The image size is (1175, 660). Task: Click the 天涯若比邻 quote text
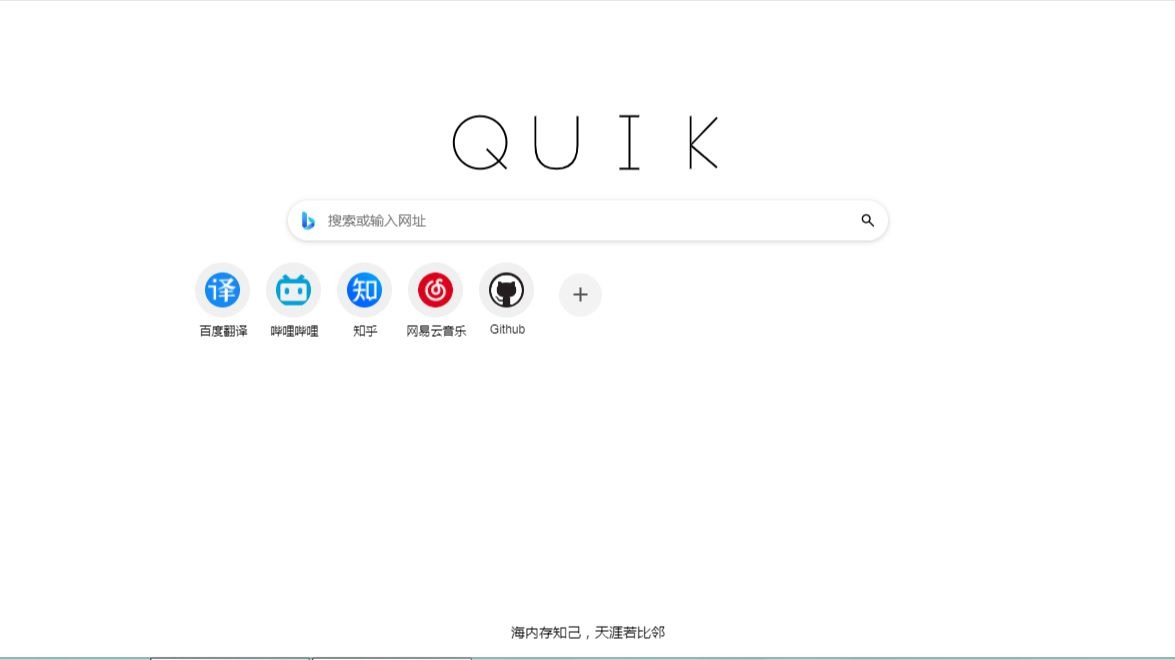click(x=630, y=632)
